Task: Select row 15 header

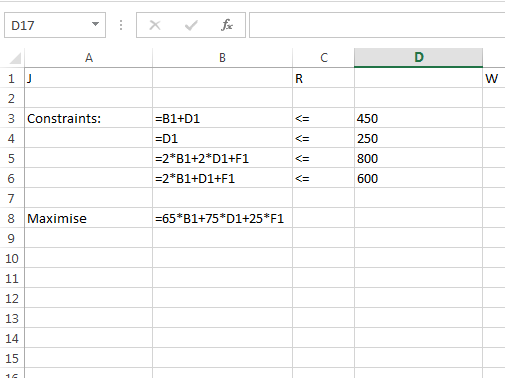Action: [x=12, y=359]
